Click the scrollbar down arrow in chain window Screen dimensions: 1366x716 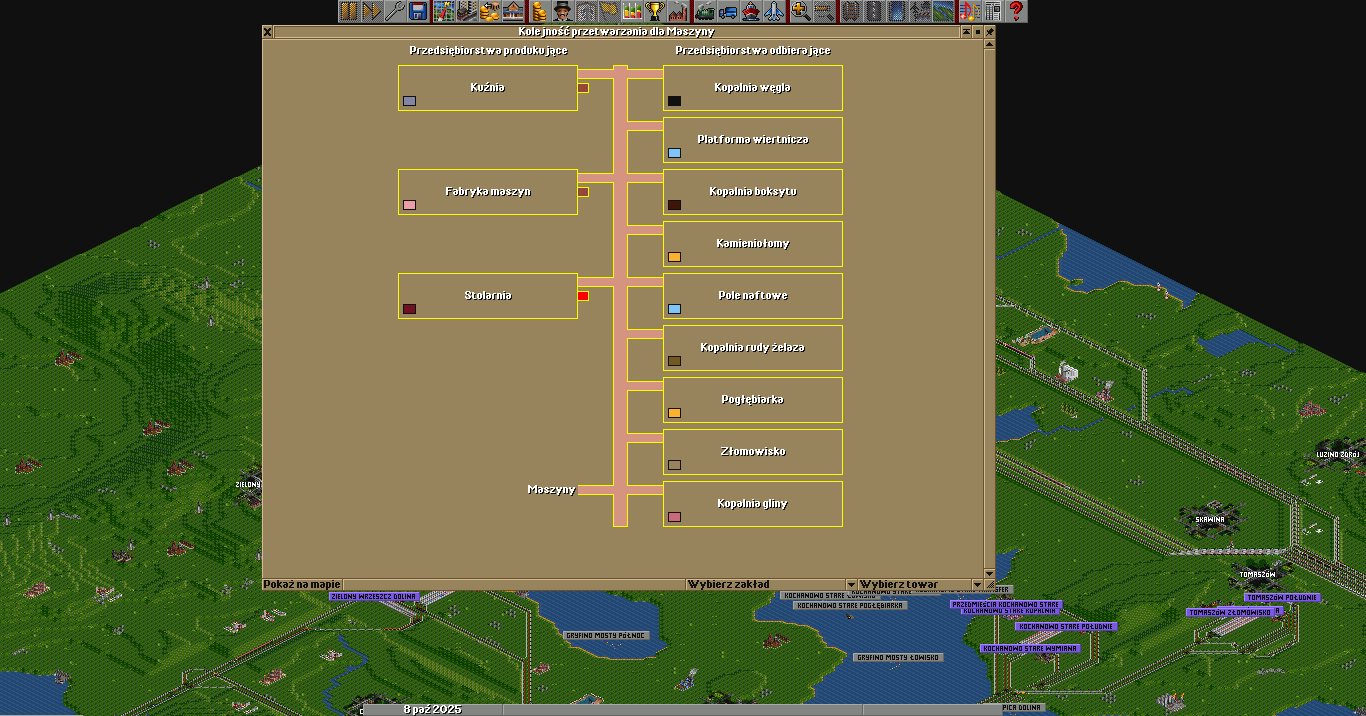point(990,572)
